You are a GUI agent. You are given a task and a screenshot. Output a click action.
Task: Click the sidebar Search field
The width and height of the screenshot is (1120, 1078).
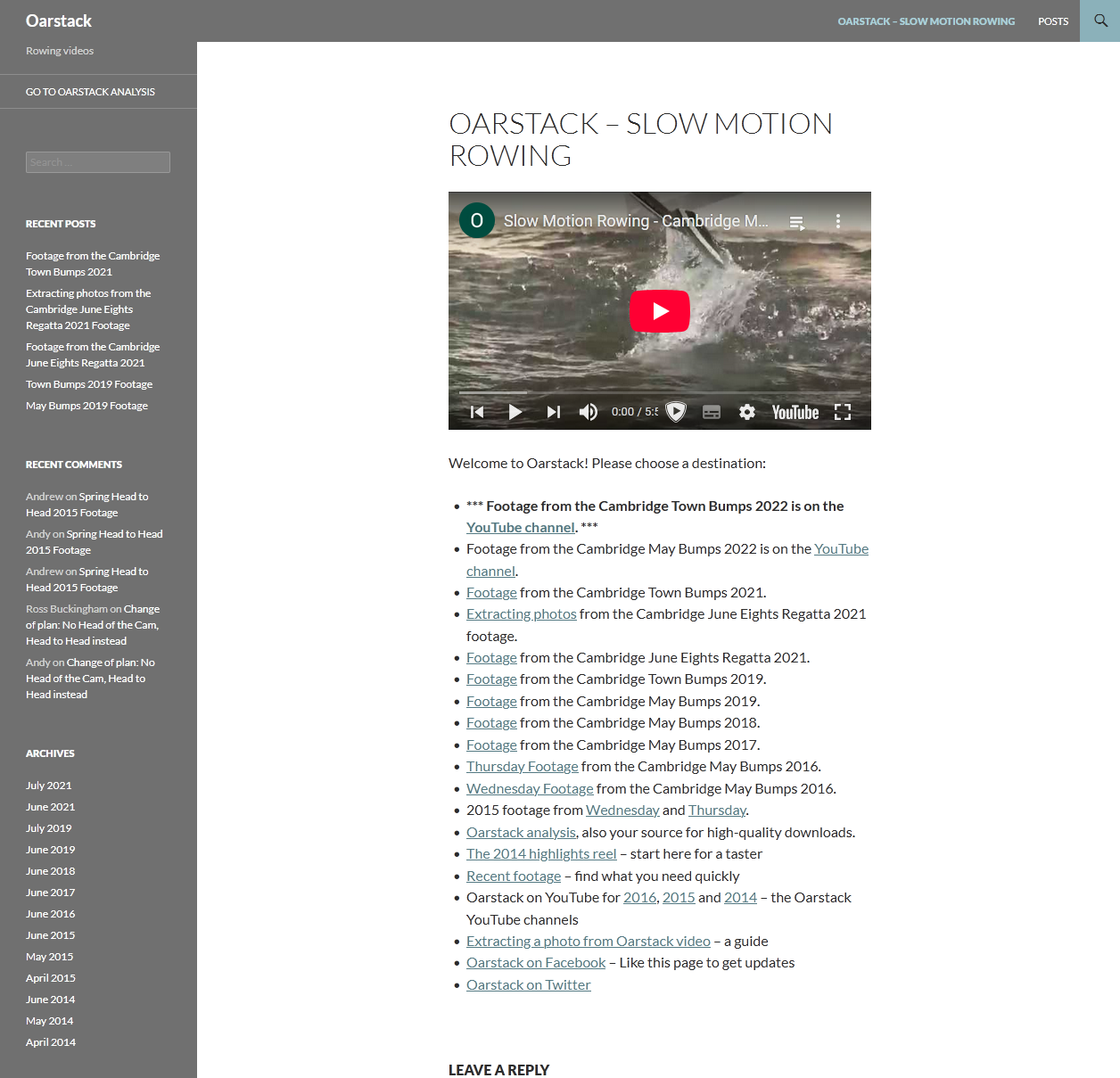(x=98, y=162)
